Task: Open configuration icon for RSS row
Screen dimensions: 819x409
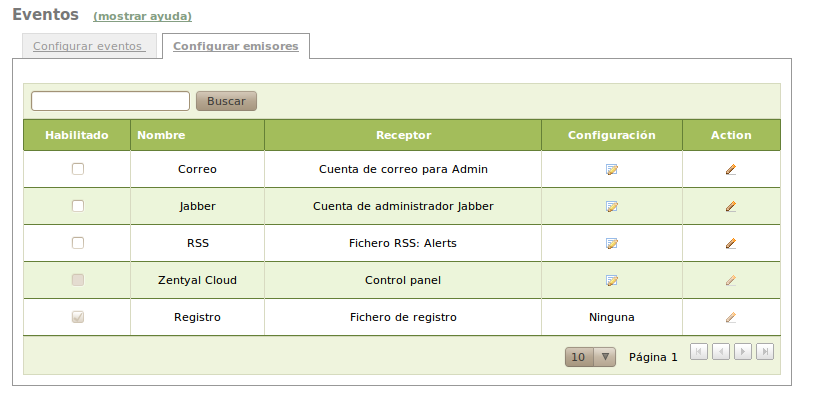Action: click(612, 243)
